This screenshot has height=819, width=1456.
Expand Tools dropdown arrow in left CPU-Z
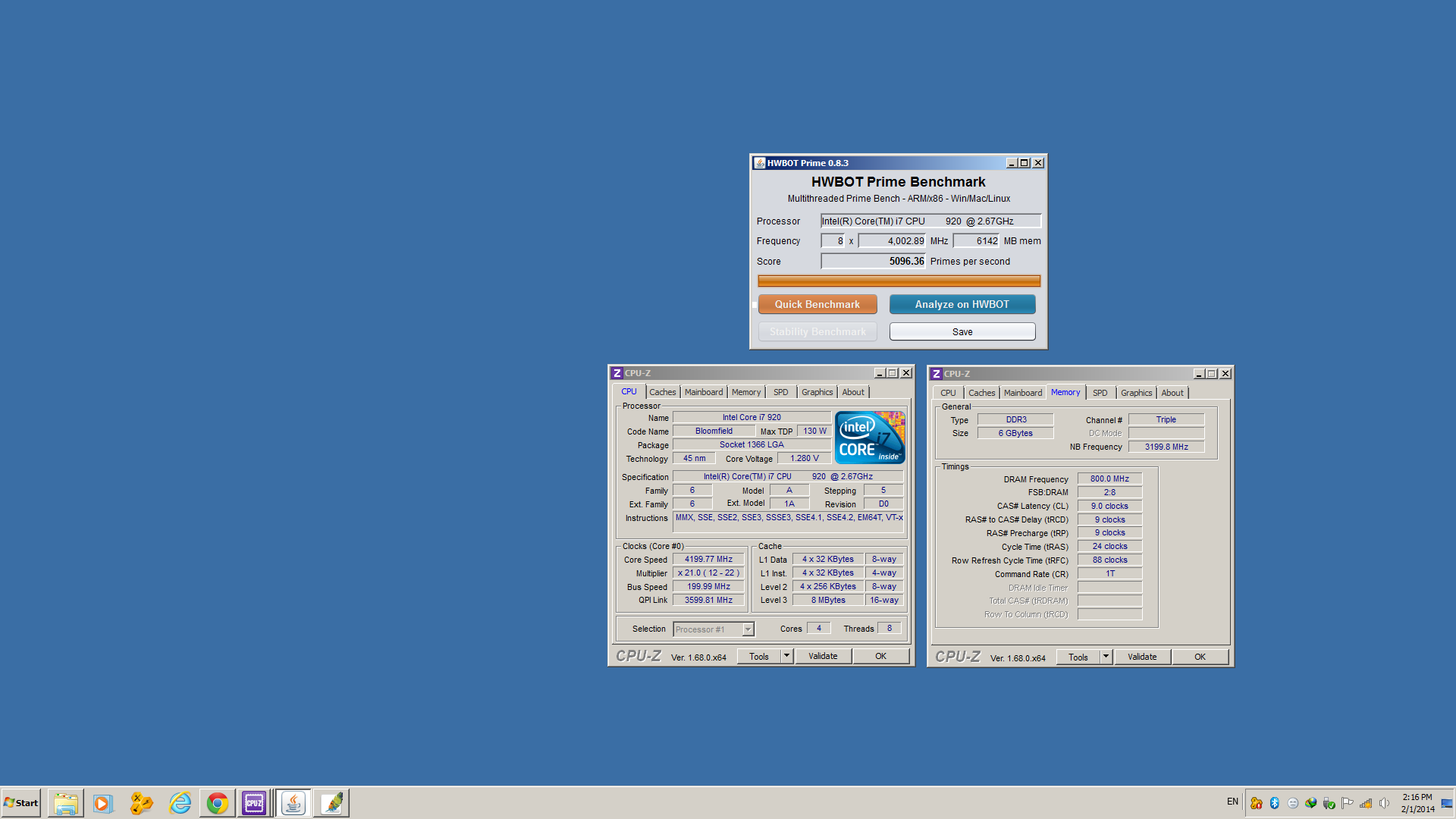pos(787,656)
